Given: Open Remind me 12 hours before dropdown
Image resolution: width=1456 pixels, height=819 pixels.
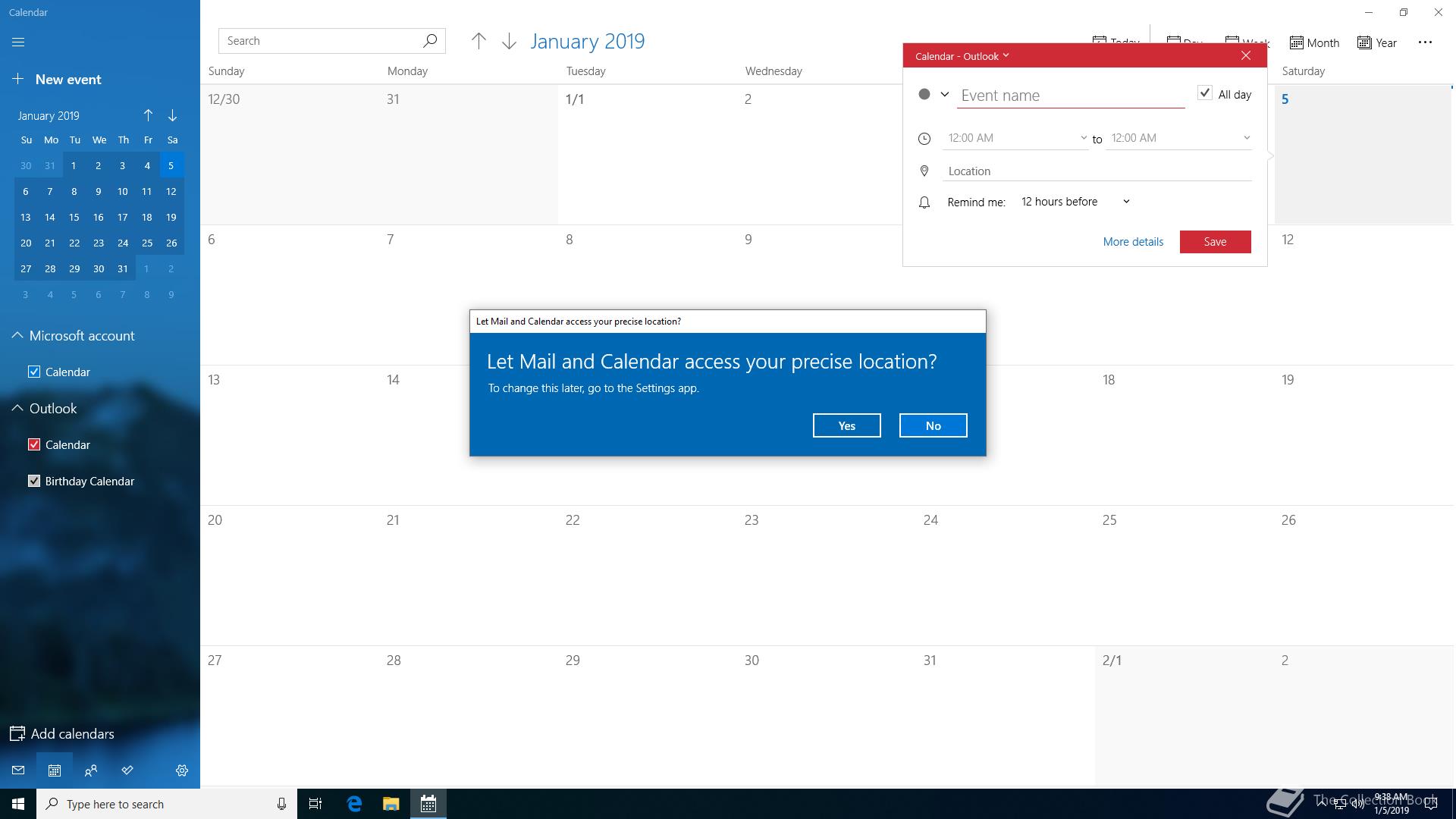Looking at the screenshot, I should 1075,202.
